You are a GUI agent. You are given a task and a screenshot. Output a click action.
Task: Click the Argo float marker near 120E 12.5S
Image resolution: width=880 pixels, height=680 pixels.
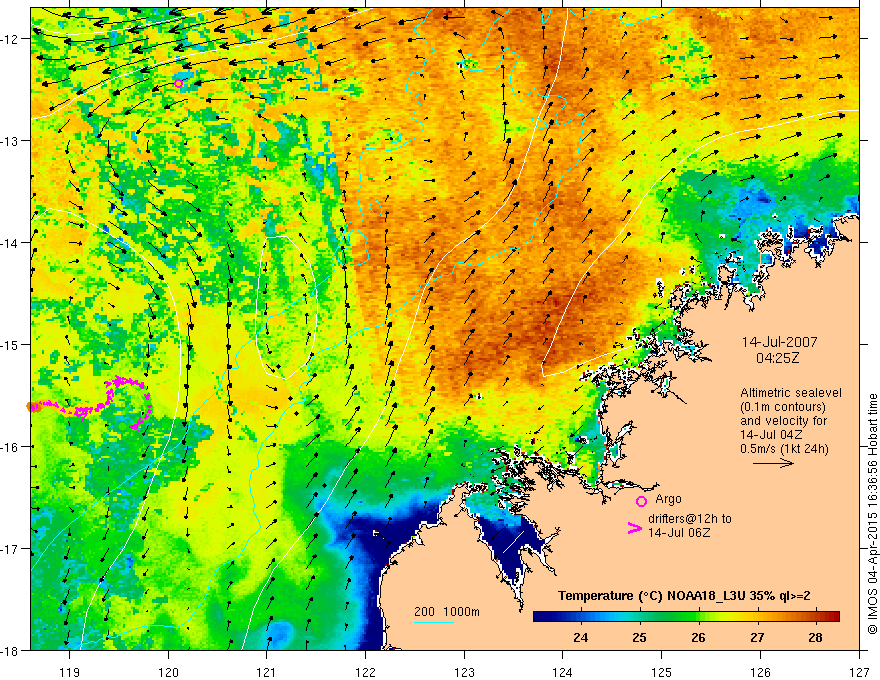coord(178,84)
